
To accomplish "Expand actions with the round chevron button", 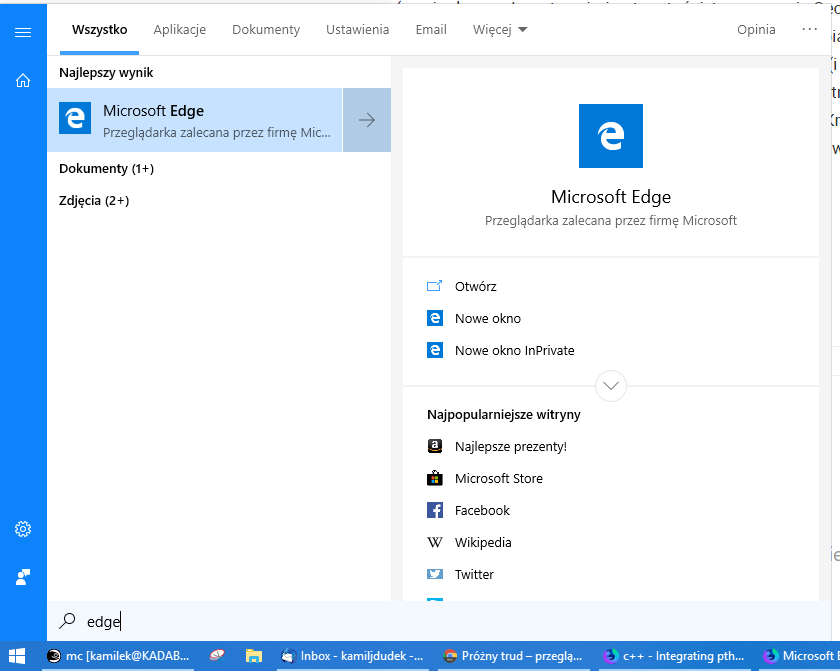I will click(611, 386).
